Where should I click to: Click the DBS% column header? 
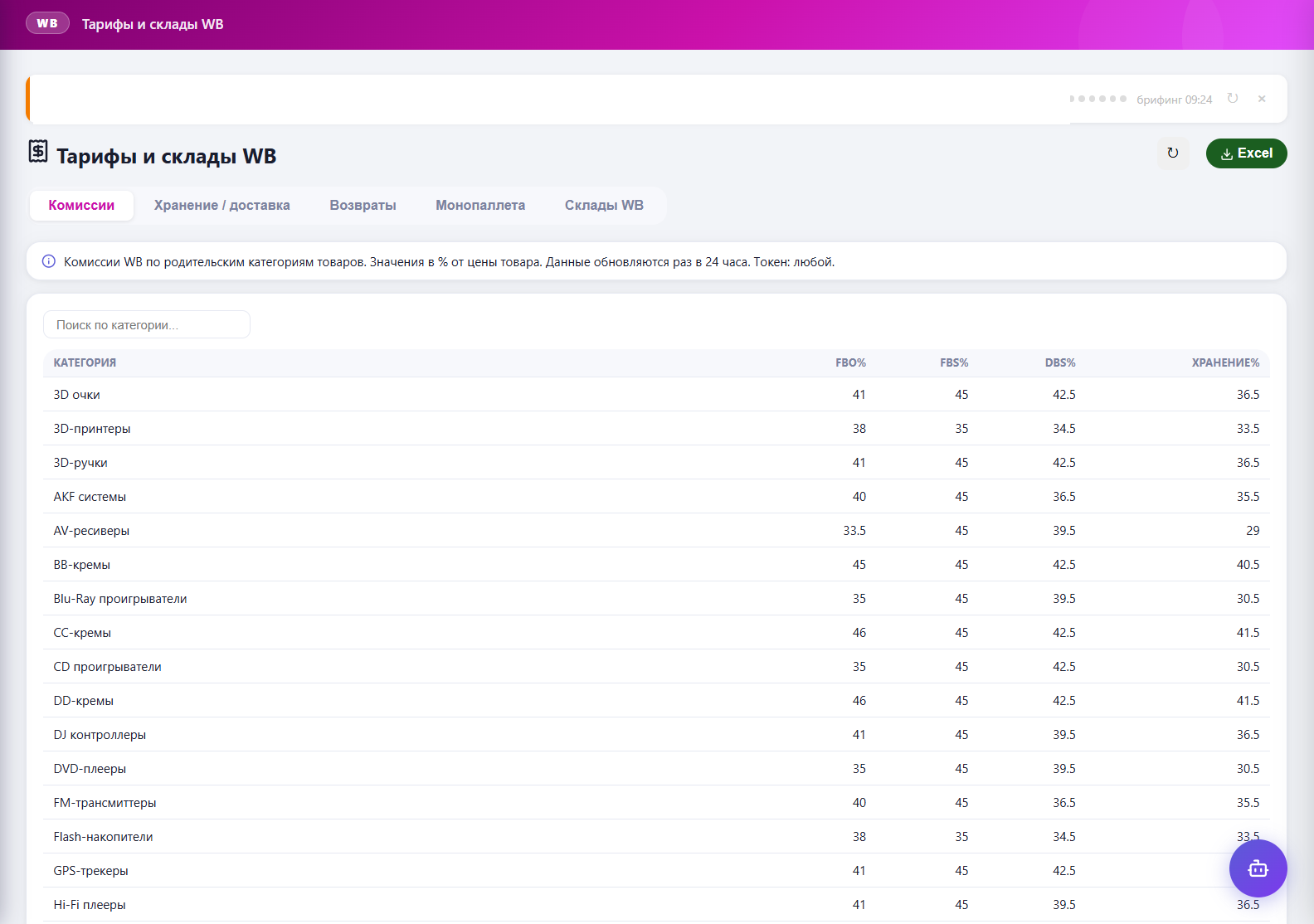click(1060, 363)
